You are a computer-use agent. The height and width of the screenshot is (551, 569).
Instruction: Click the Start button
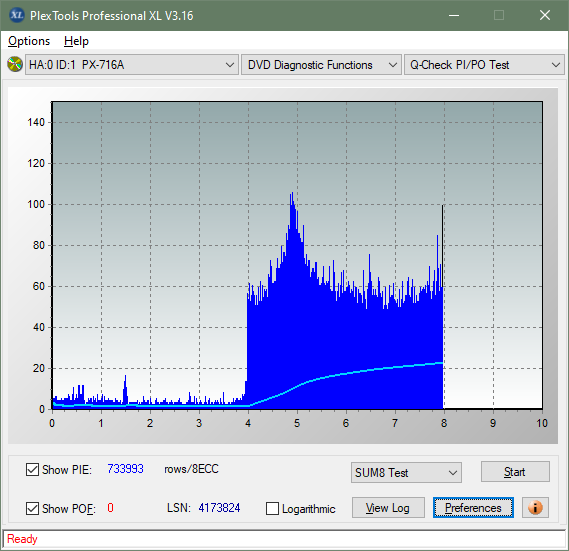click(x=515, y=472)
